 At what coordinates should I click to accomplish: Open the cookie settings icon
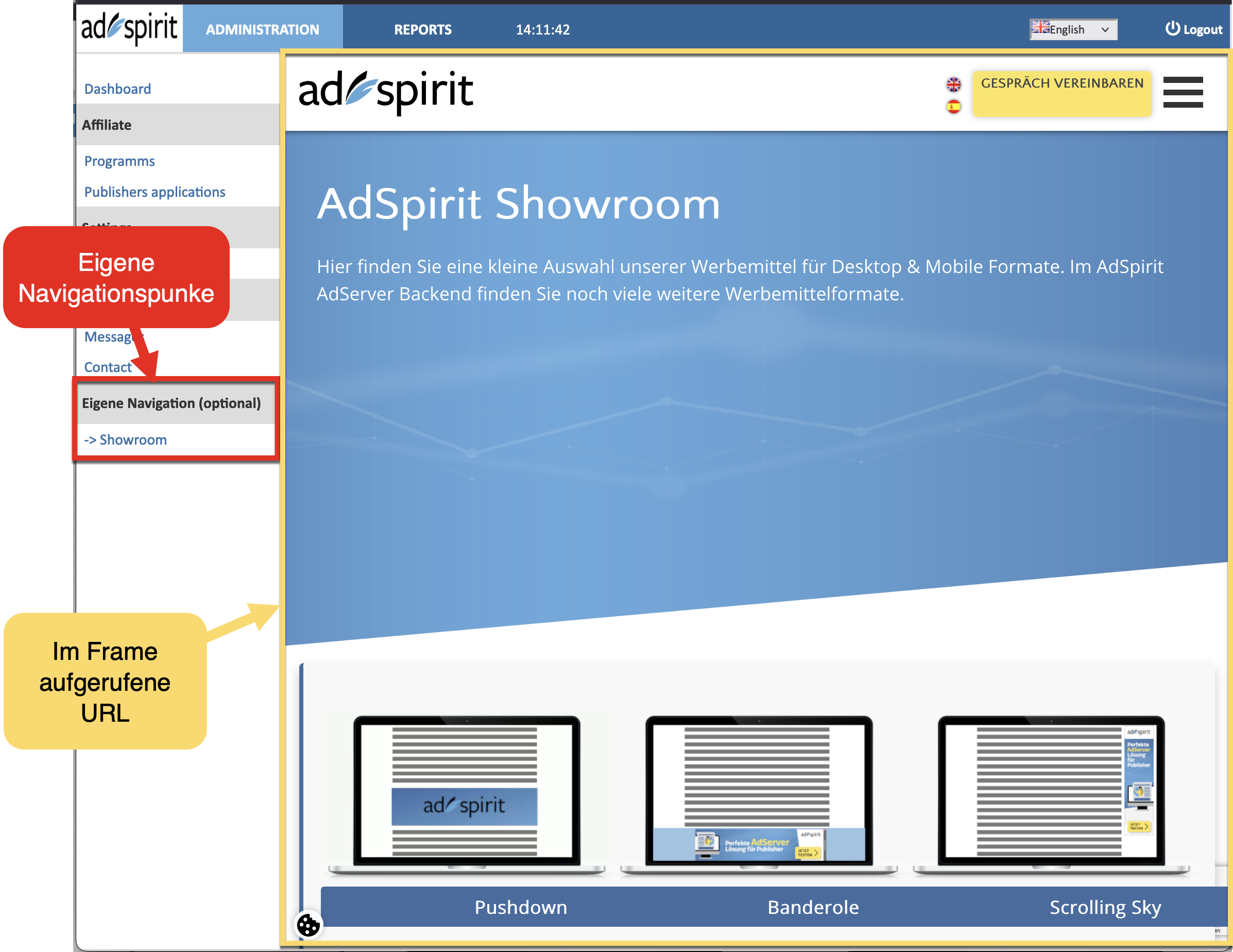coord(308,925)
